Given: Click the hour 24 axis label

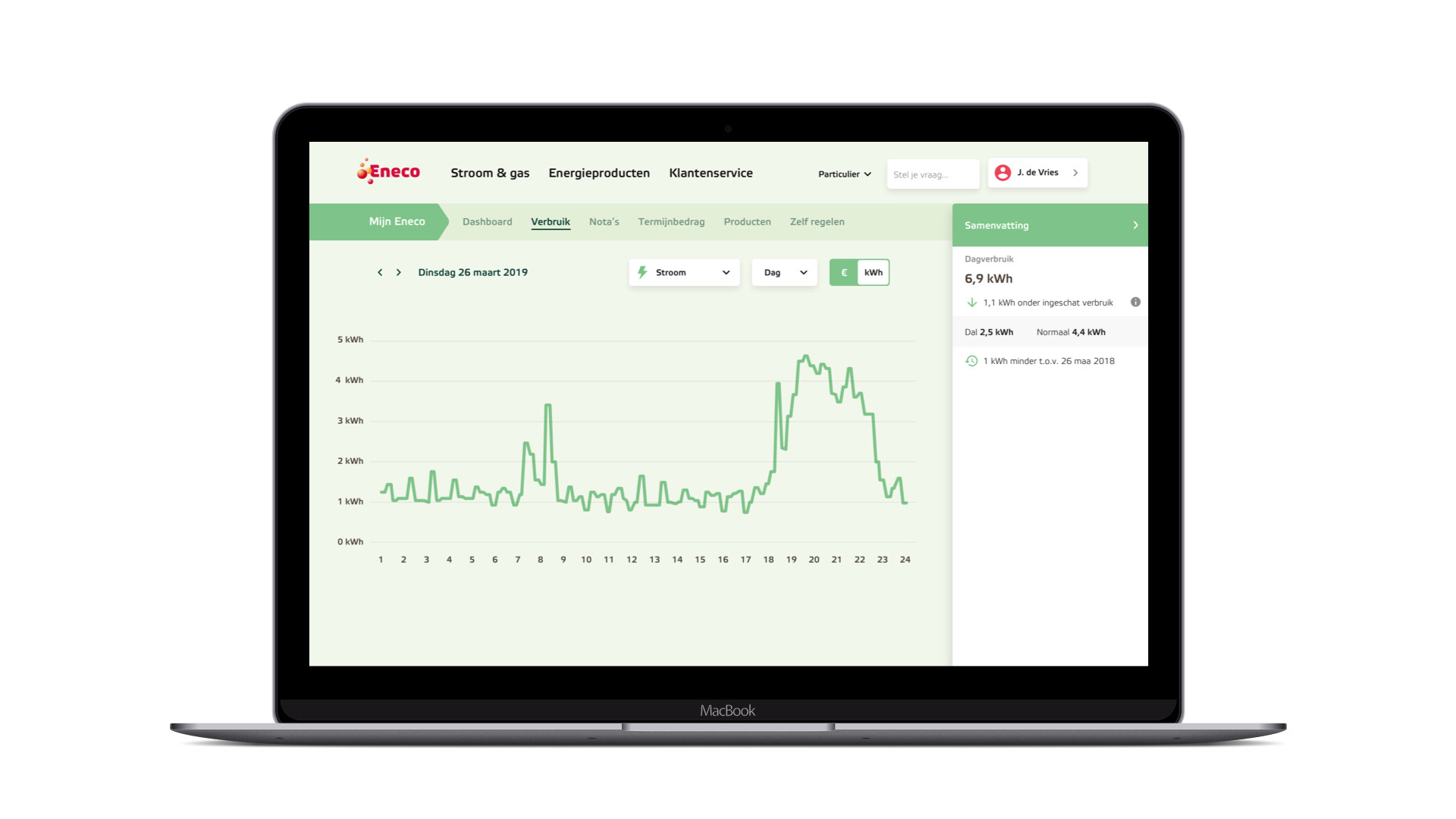Looking at the screenshot, I should click(x=905, y=560).
